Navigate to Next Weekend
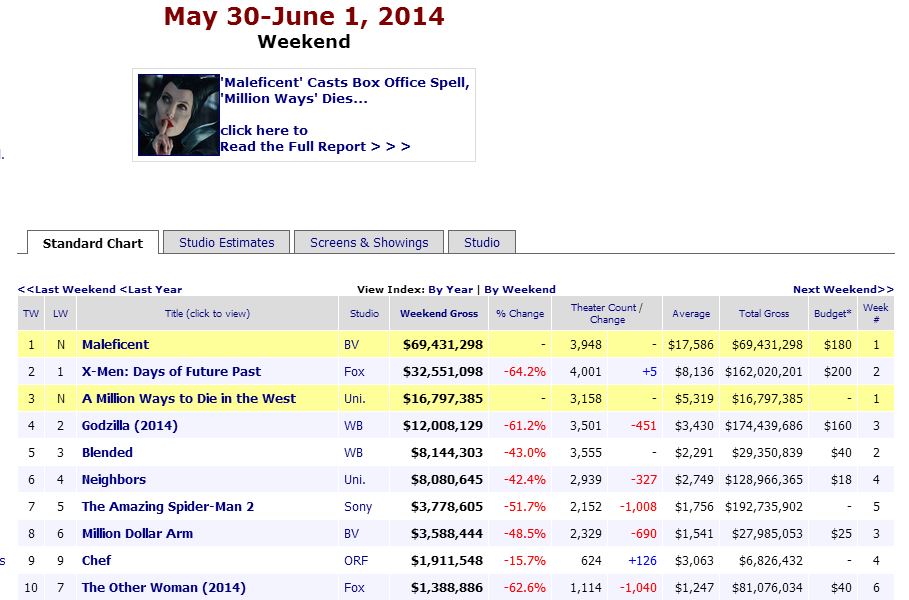This screenshot has height=600, width=909. [843, 290]
